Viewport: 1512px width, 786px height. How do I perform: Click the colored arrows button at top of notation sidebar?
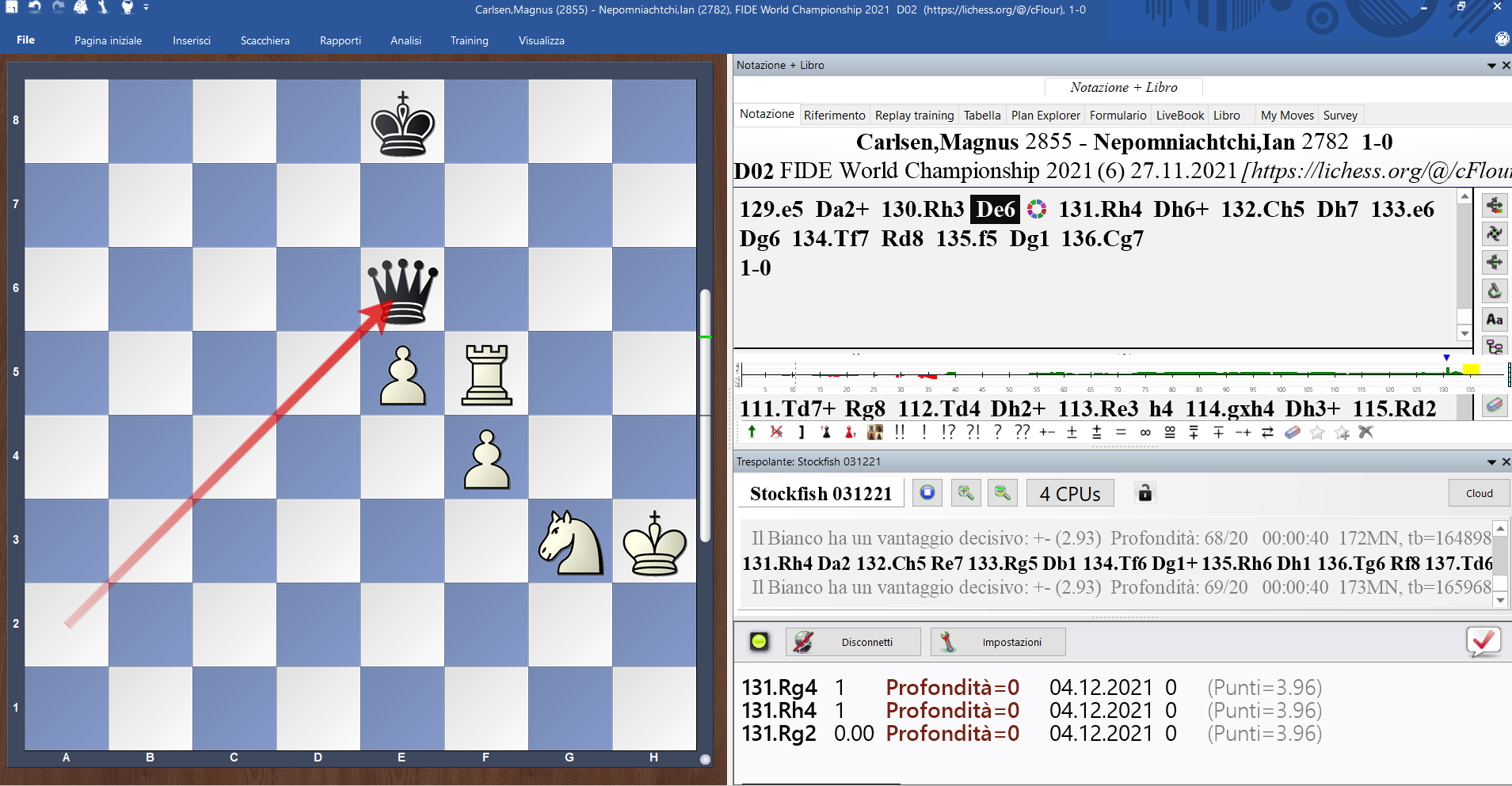click(1495, 206)
